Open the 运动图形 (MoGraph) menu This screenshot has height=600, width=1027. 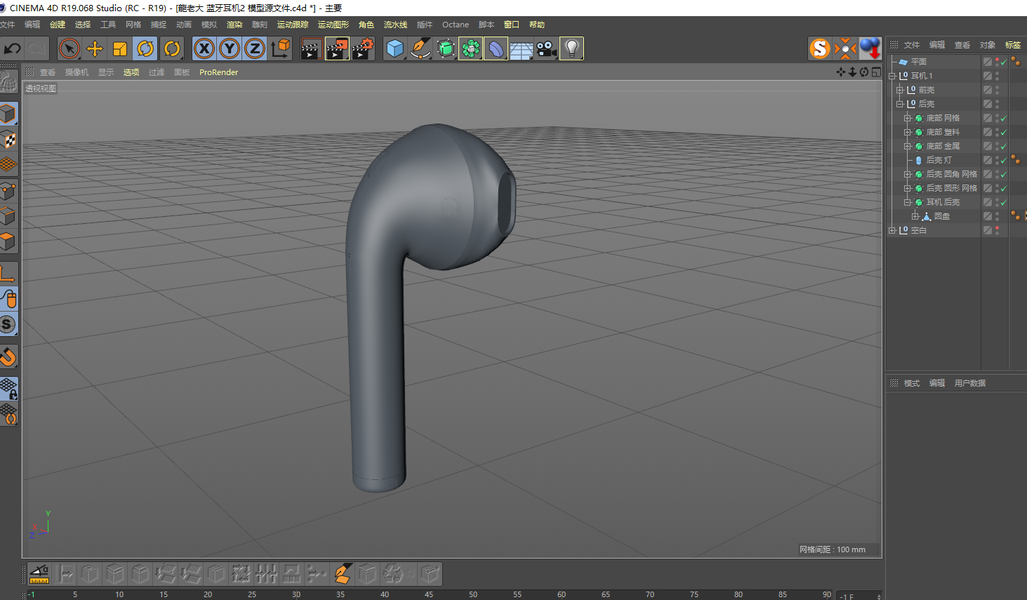coord(333,24)
